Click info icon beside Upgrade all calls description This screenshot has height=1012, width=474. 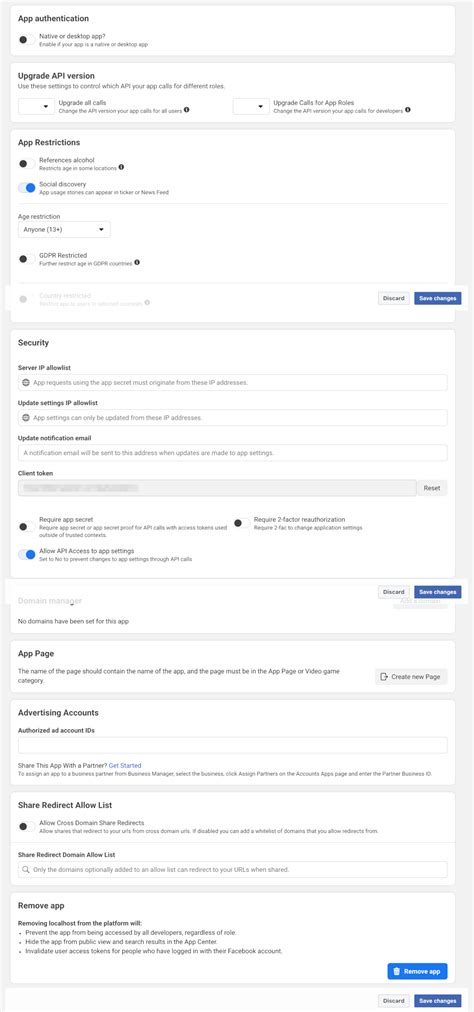[x=187, y=110]
